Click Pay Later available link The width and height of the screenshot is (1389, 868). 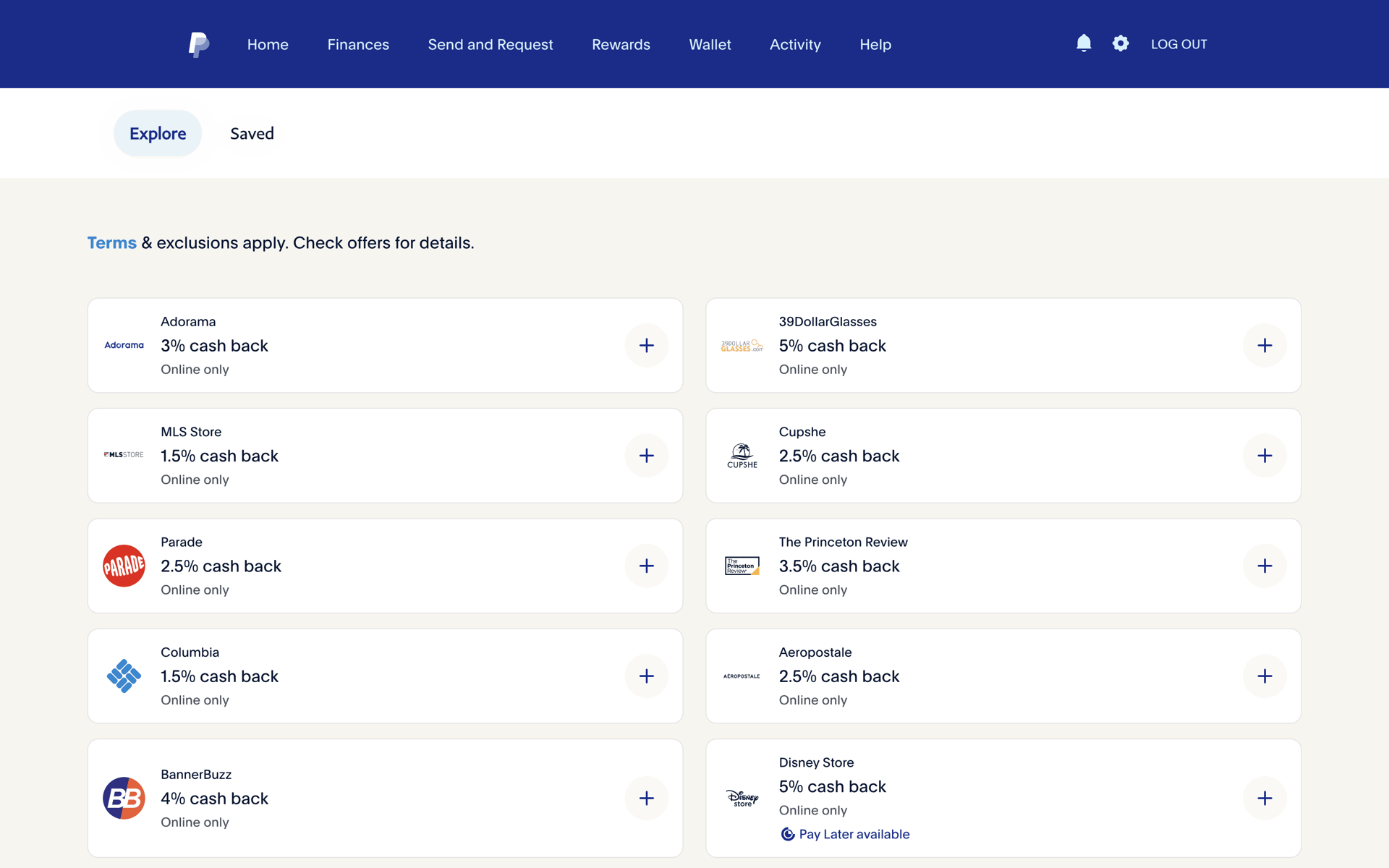tap(845, 834)
